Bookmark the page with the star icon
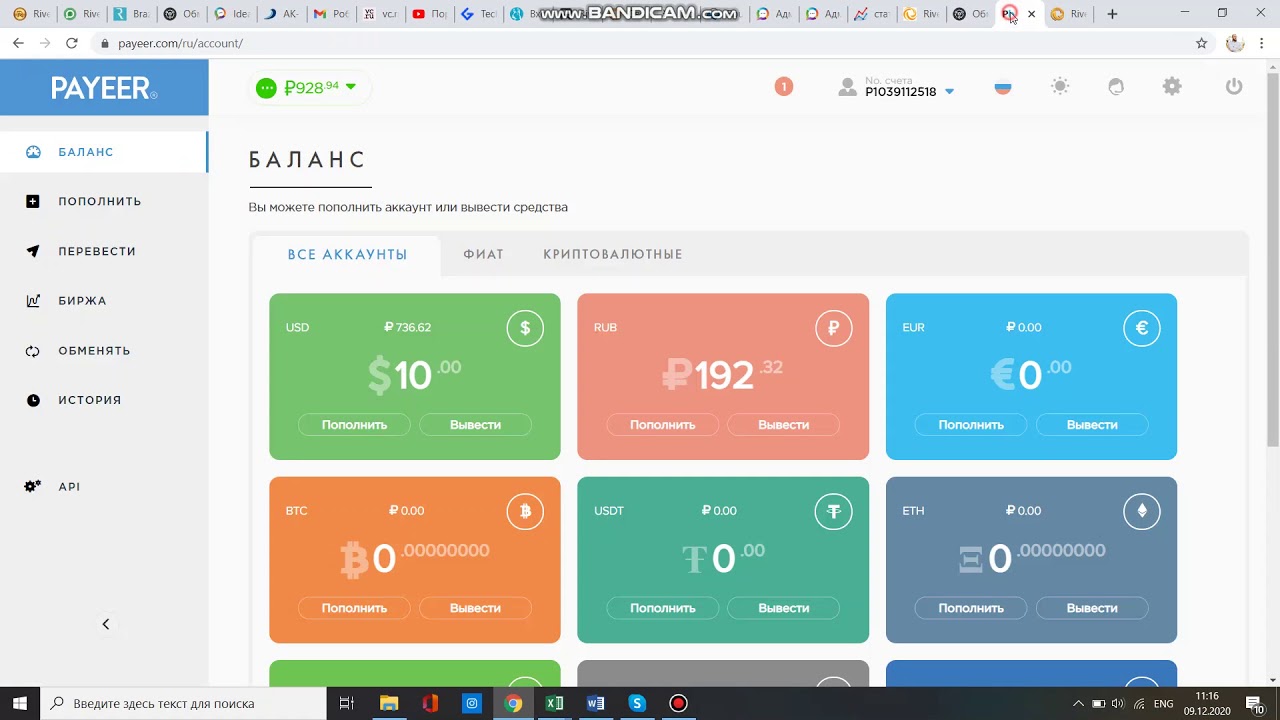1280x720 pixels. [1202, 43]
